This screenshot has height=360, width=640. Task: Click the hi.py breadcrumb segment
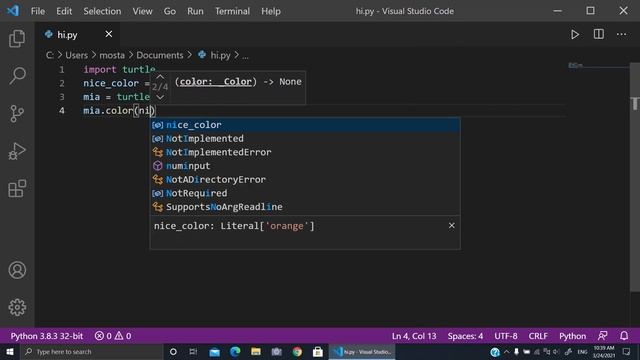click(x=220, y=55)
